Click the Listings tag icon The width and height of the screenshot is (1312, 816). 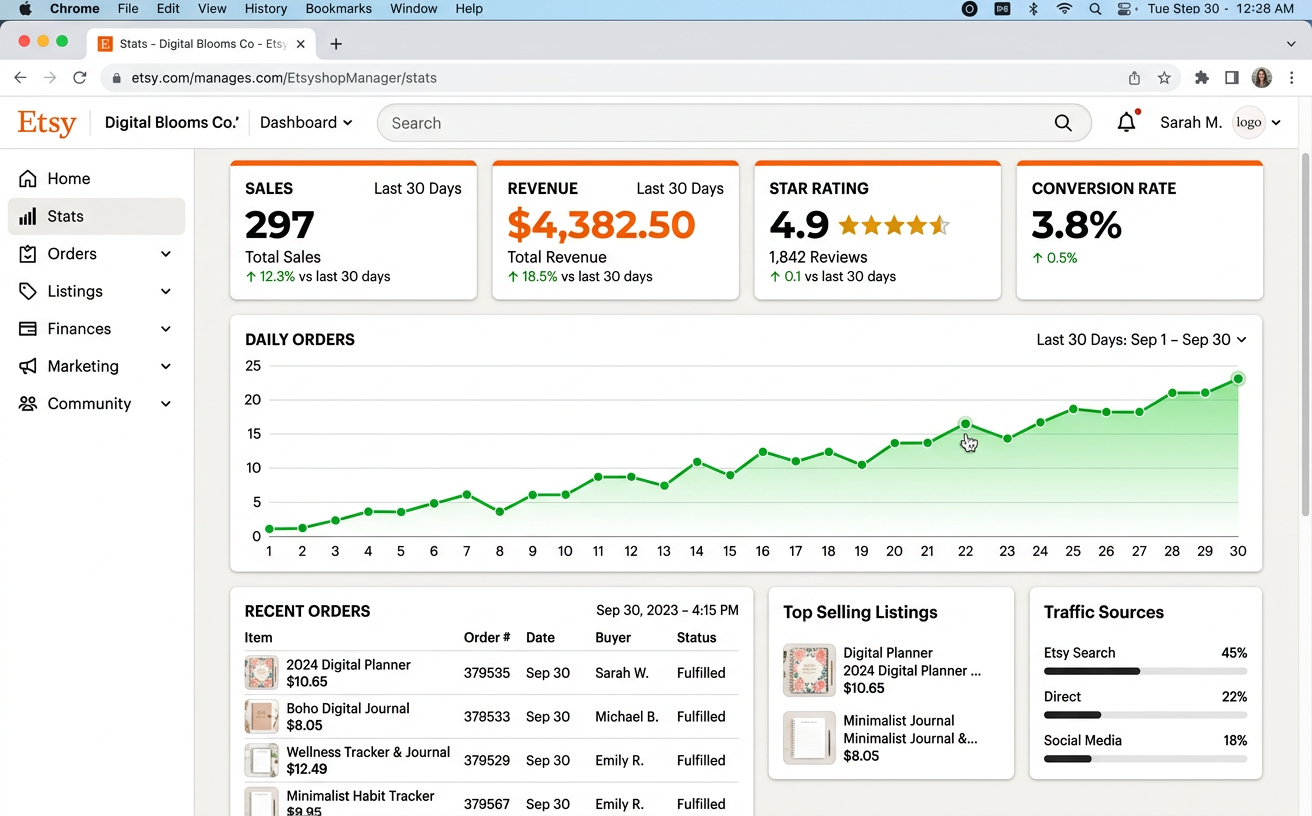(x=28, y=291)
